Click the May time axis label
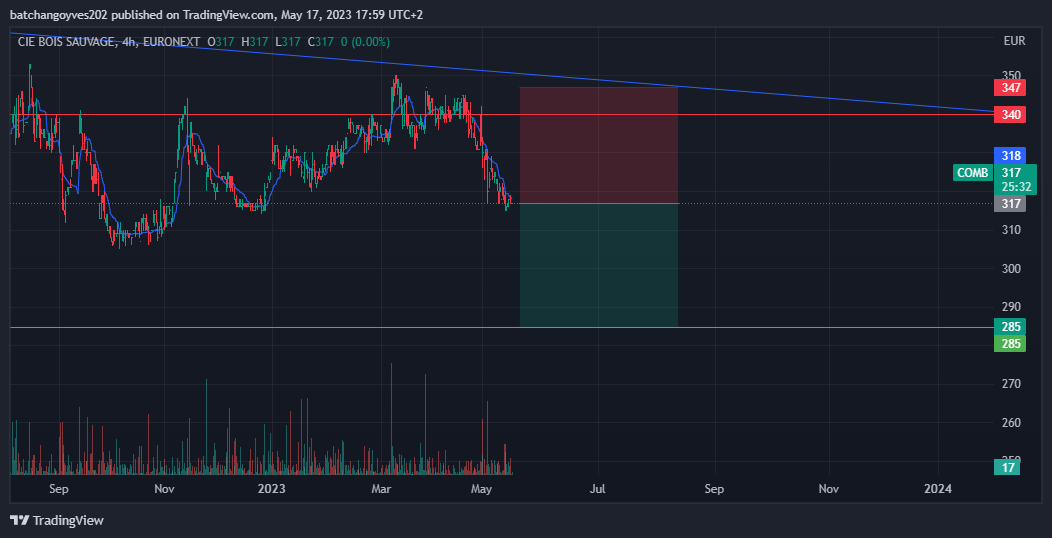The image size is (1052, 538). (482, 489)
